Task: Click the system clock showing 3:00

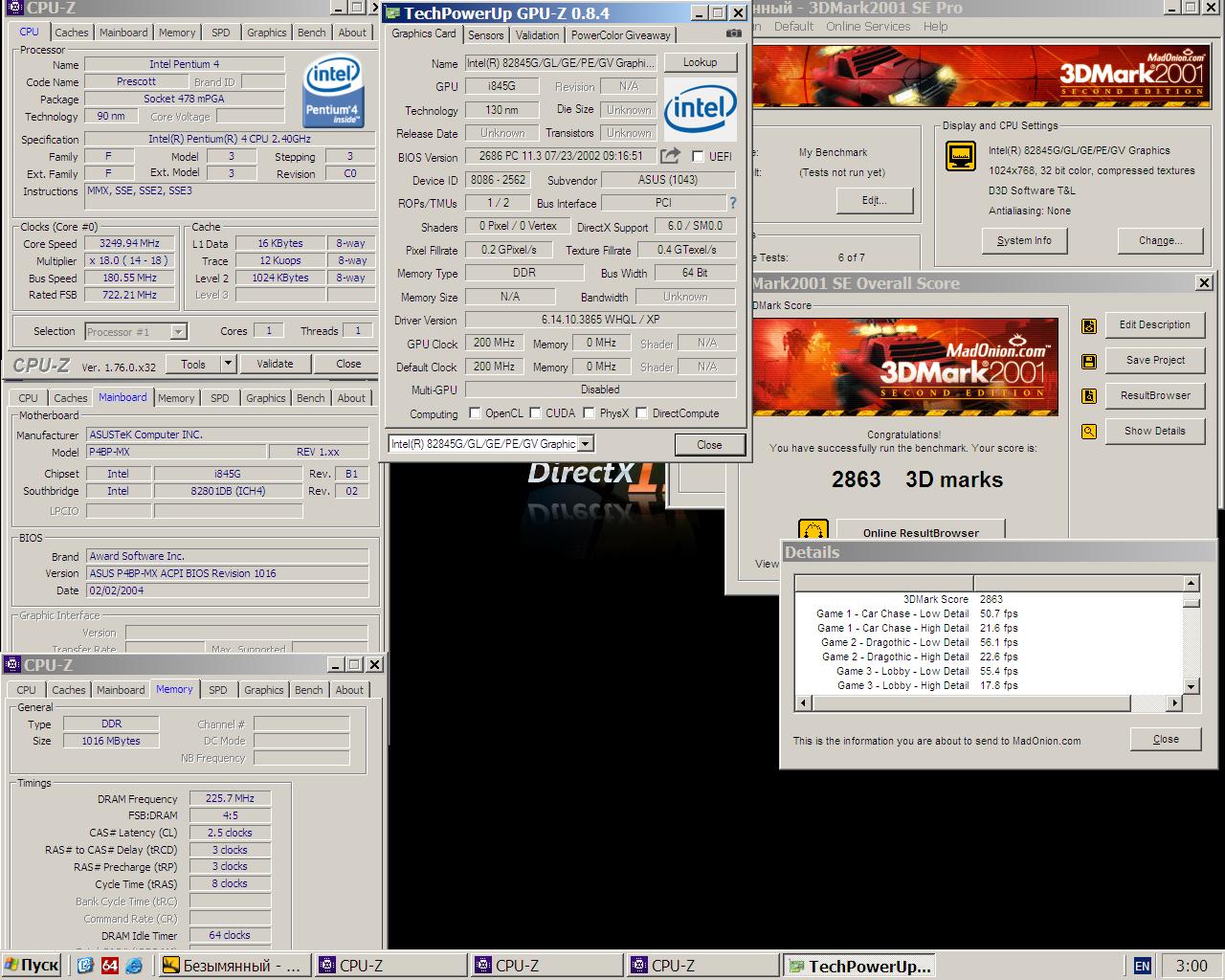Action: click(x=1191, y=966)
